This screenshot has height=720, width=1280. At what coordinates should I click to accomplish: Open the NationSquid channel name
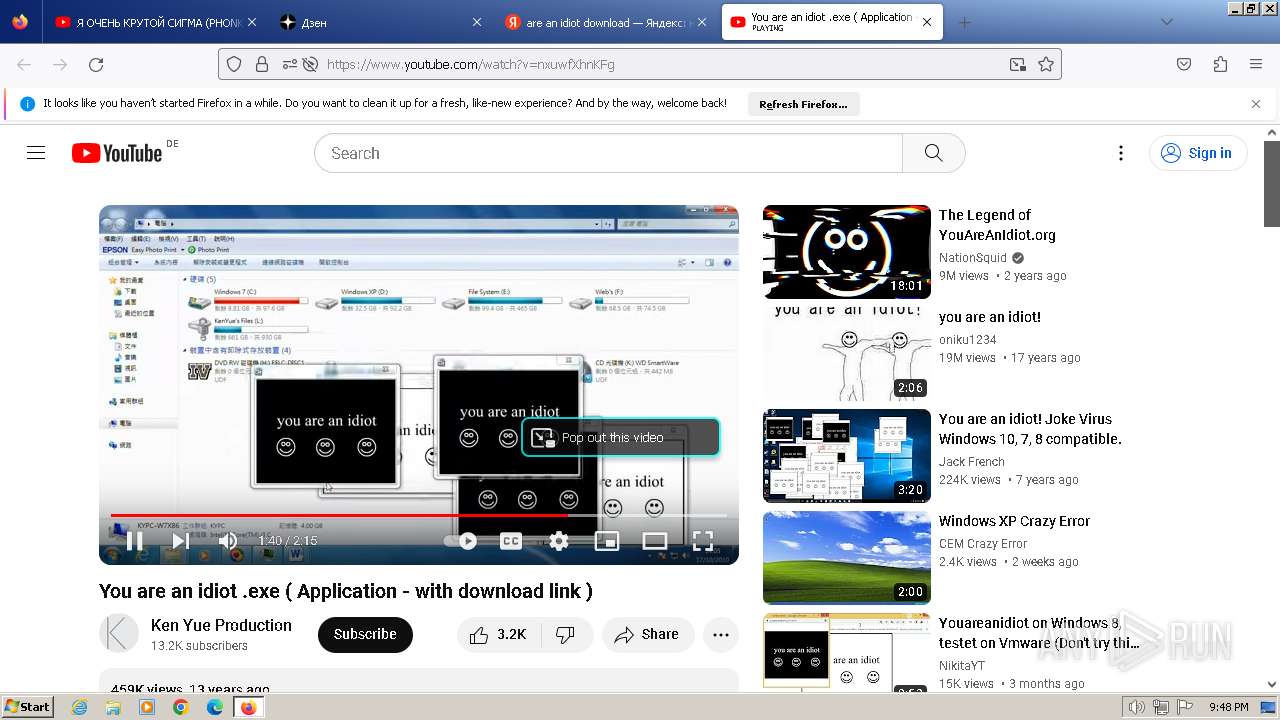[x=973, y=257]
